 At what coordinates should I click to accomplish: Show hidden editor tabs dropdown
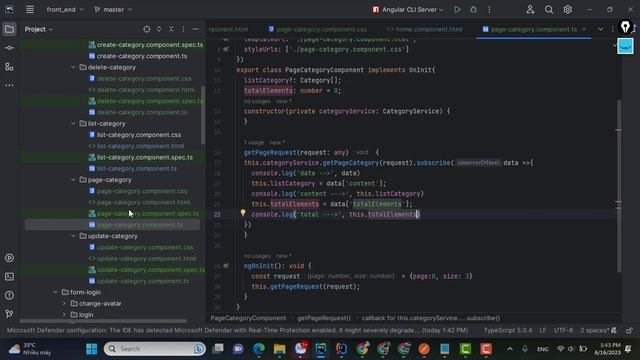[600, 29]
